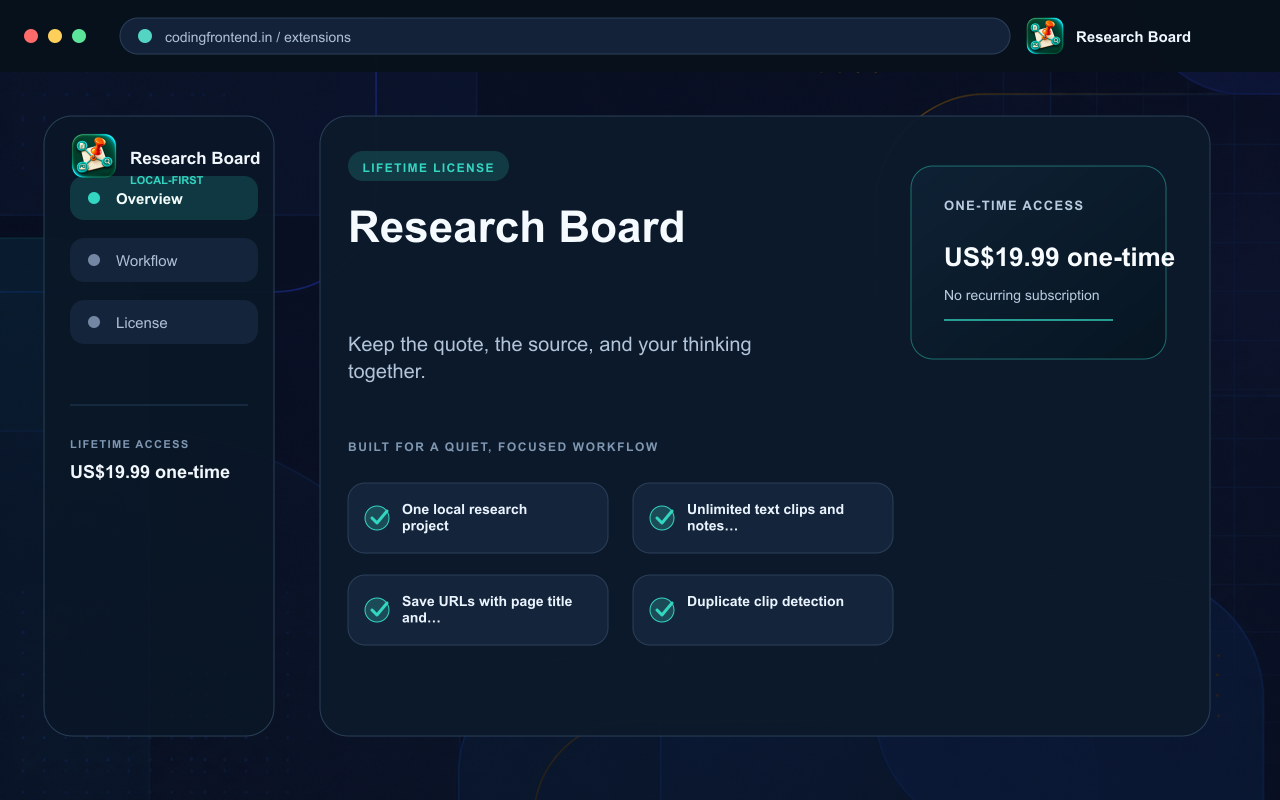This screenshot has width=1280, height=800.
Task: Select the One local research project card
Action: 478,518
